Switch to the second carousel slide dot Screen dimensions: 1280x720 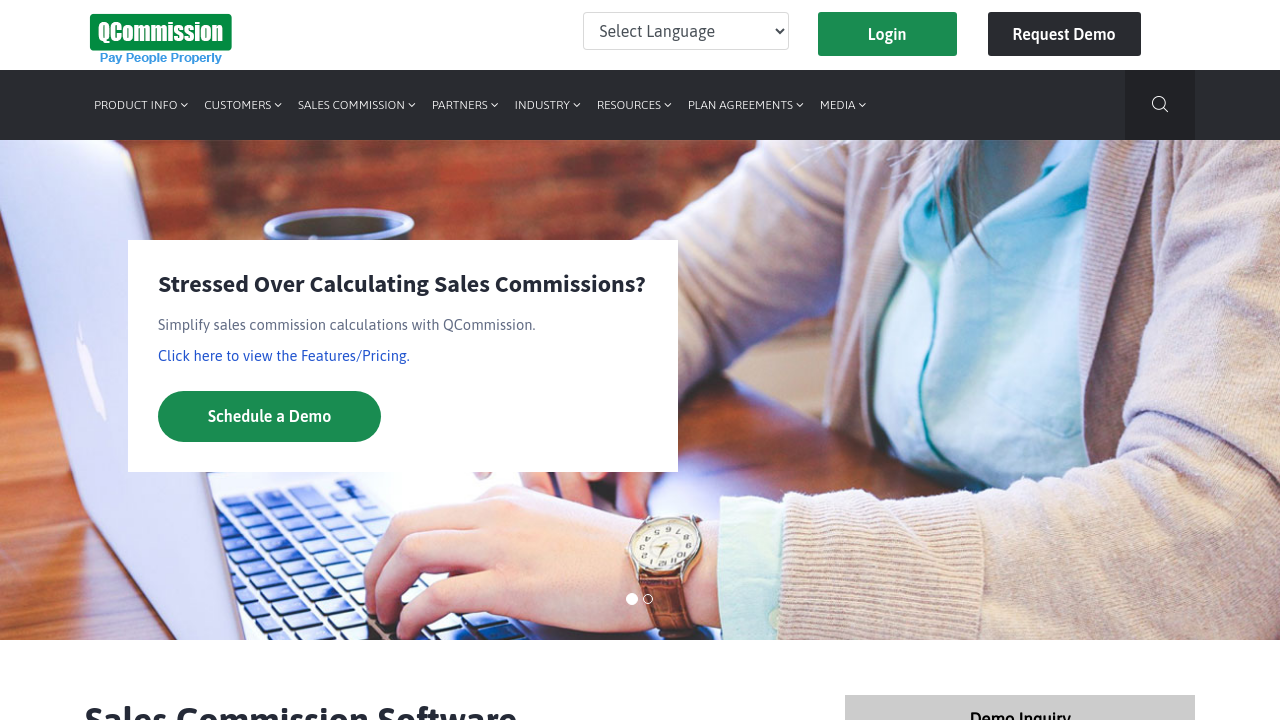[648, 599]
